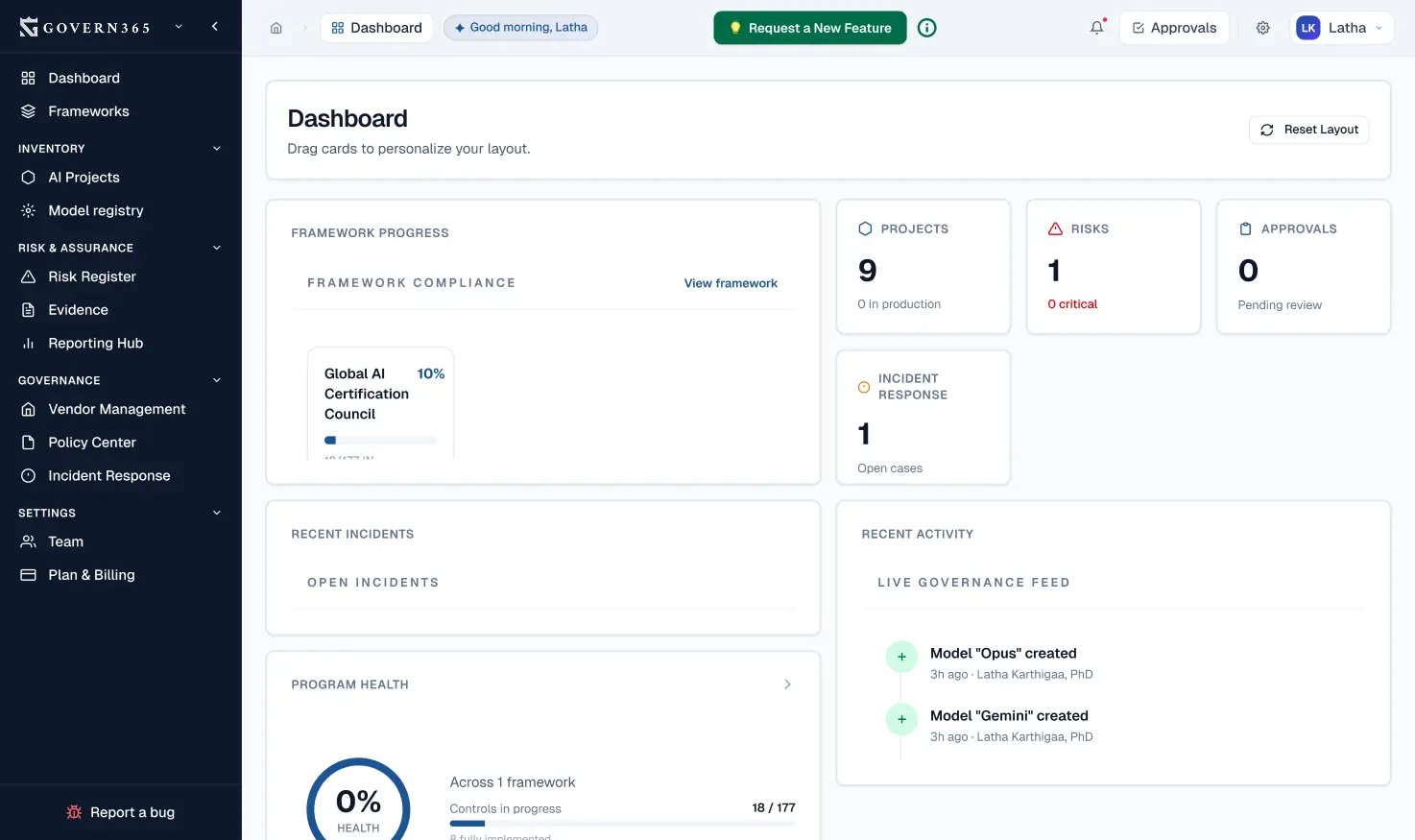Collapse the Inventory section

click(216, 149)
